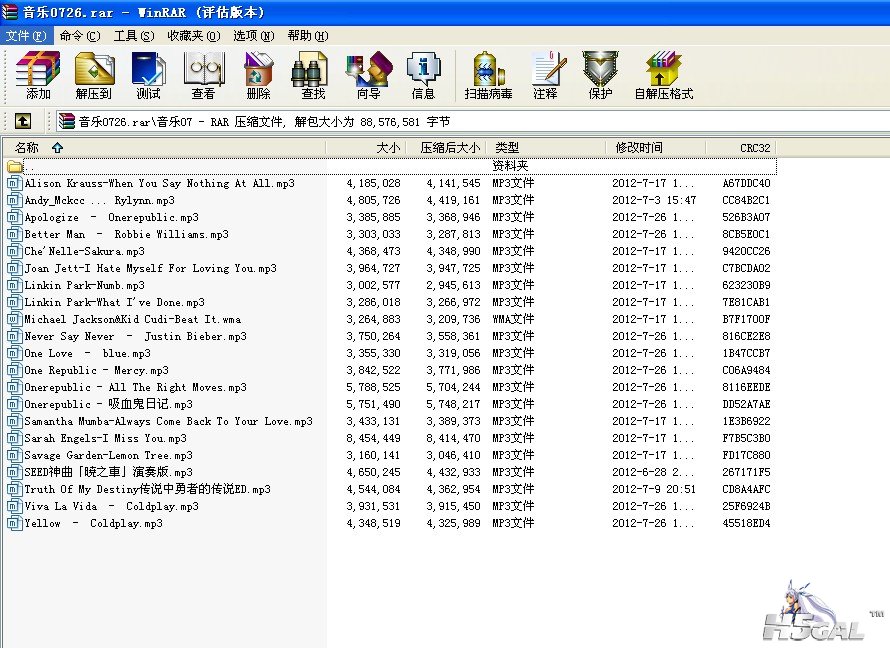Open the 向导 (Wizard) toolbar icon
Image resolution: width=890 pixels, height=648 pixels.
(x=368, y=75)
